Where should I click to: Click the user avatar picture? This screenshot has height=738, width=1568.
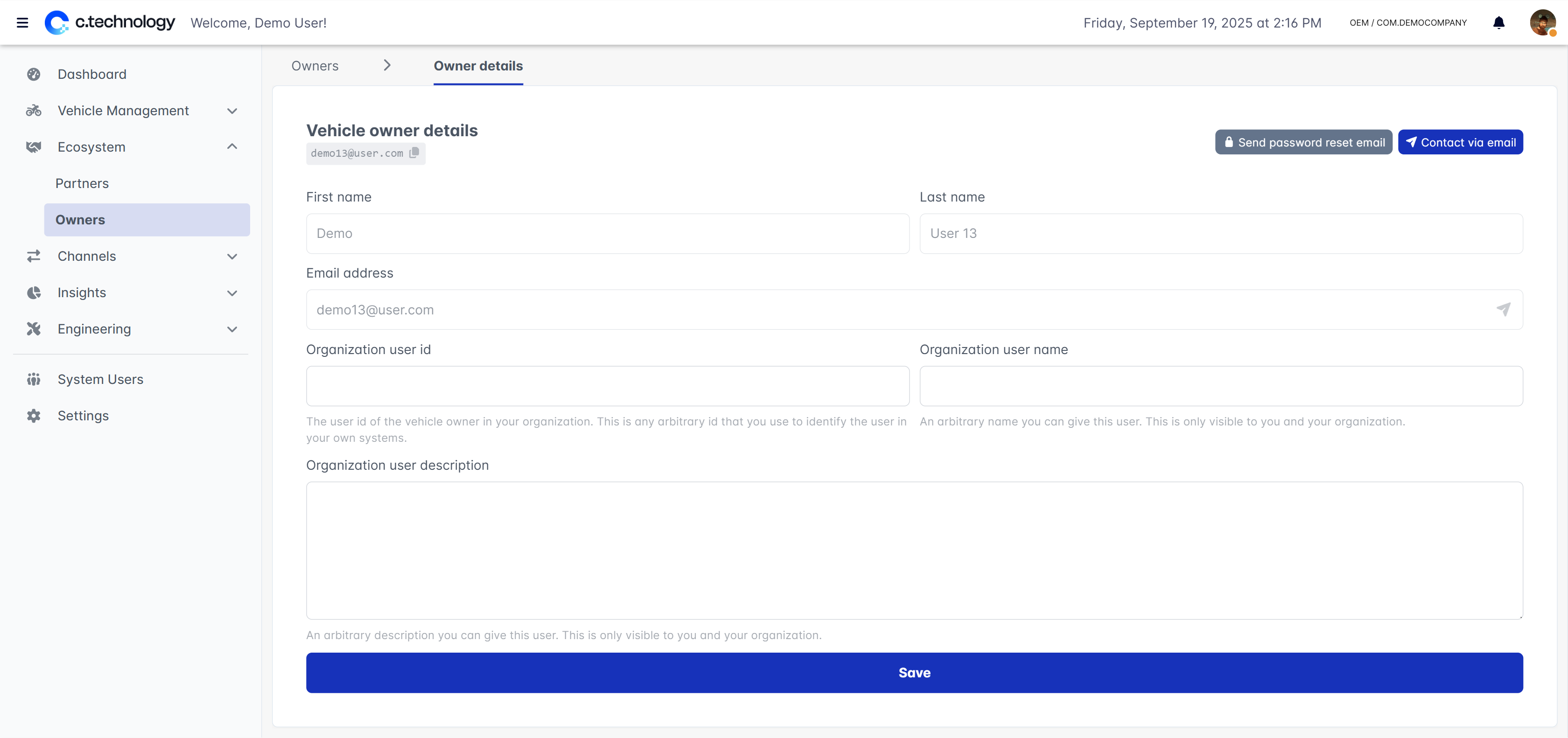click(x=1542, y=22)
